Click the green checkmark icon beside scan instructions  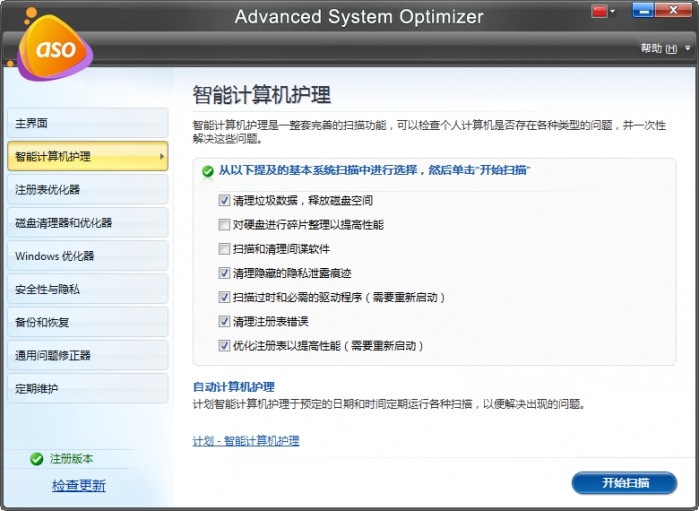[208, 171]
